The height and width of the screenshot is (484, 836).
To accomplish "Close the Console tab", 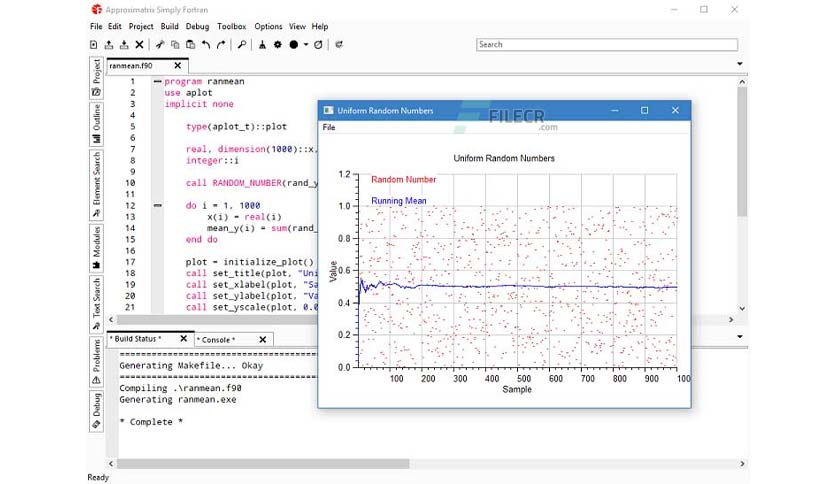I will (x=262, y=340).
